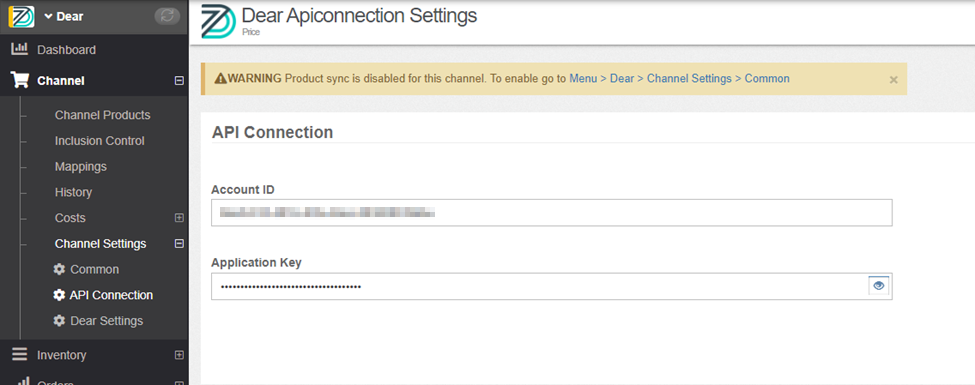Image resolution: width=975 pixels, height=385 pixels.
Task: Open Channel Products in sidebar
Action: click(x=103, y=115)
